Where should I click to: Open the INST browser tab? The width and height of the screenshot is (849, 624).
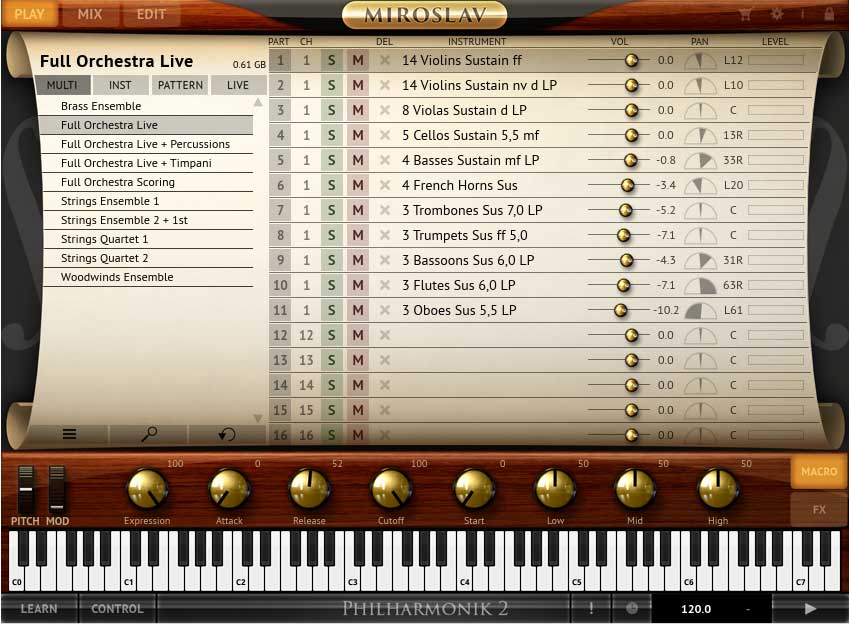[x=120, y=85]
